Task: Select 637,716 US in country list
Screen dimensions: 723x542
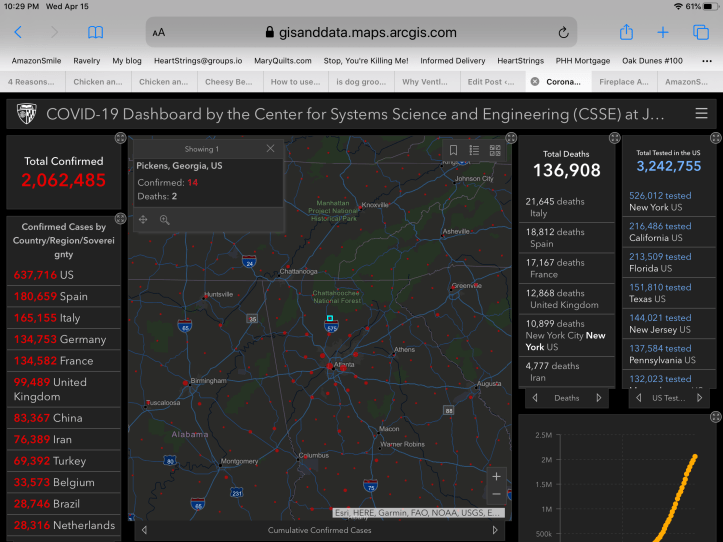Action: tap(64, 275)
